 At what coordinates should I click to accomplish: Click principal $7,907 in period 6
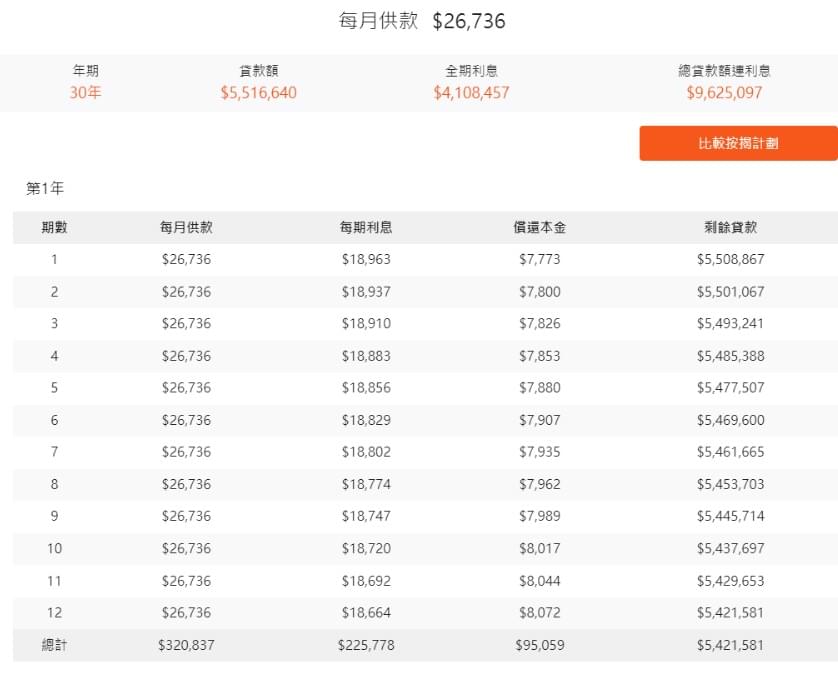tap(540, 420)
